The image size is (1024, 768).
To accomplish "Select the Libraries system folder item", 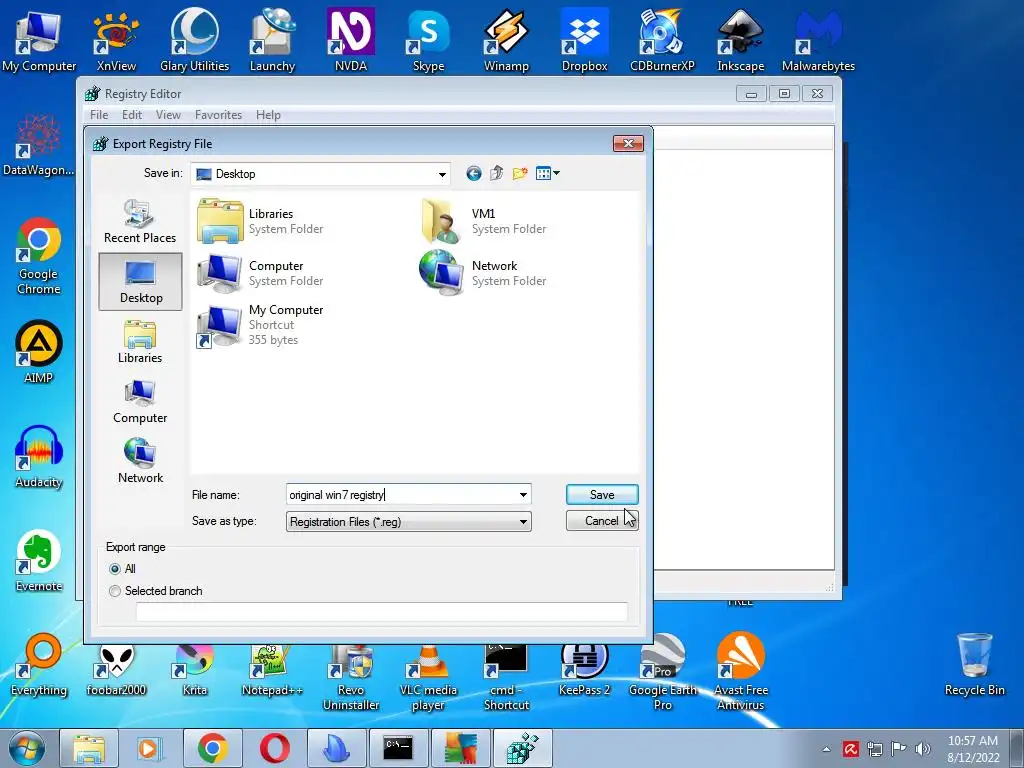I will tap(261, 221).
